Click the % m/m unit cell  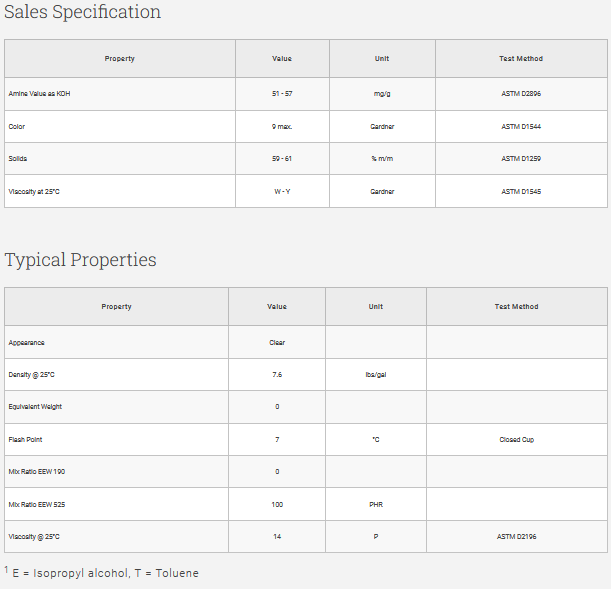click(382, 159)
